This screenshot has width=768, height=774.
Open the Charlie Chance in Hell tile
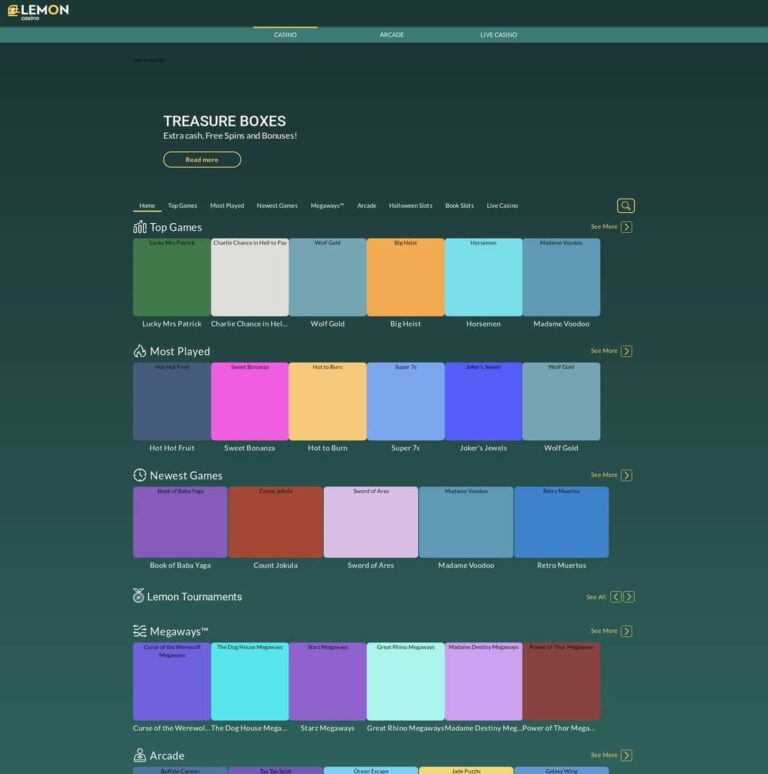point(250,277)
